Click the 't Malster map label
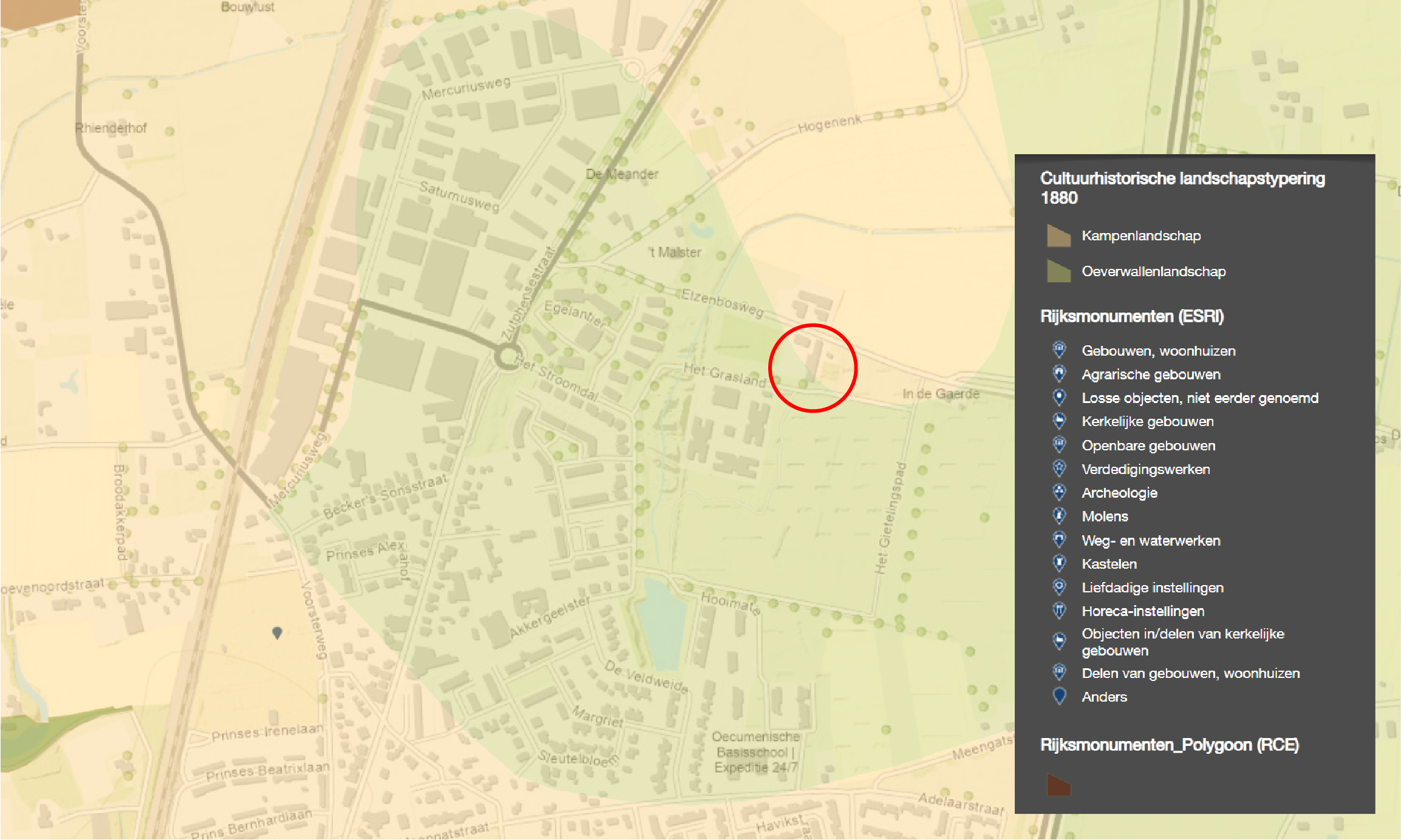Image resolution: width=1401 pixels, height=840 pixels. click(x=675, y=252)
